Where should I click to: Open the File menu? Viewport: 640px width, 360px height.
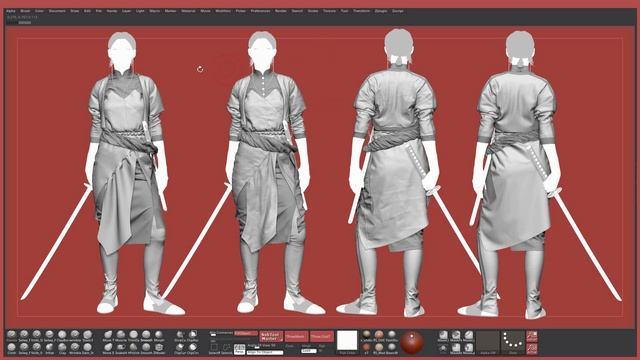(99, 11)
